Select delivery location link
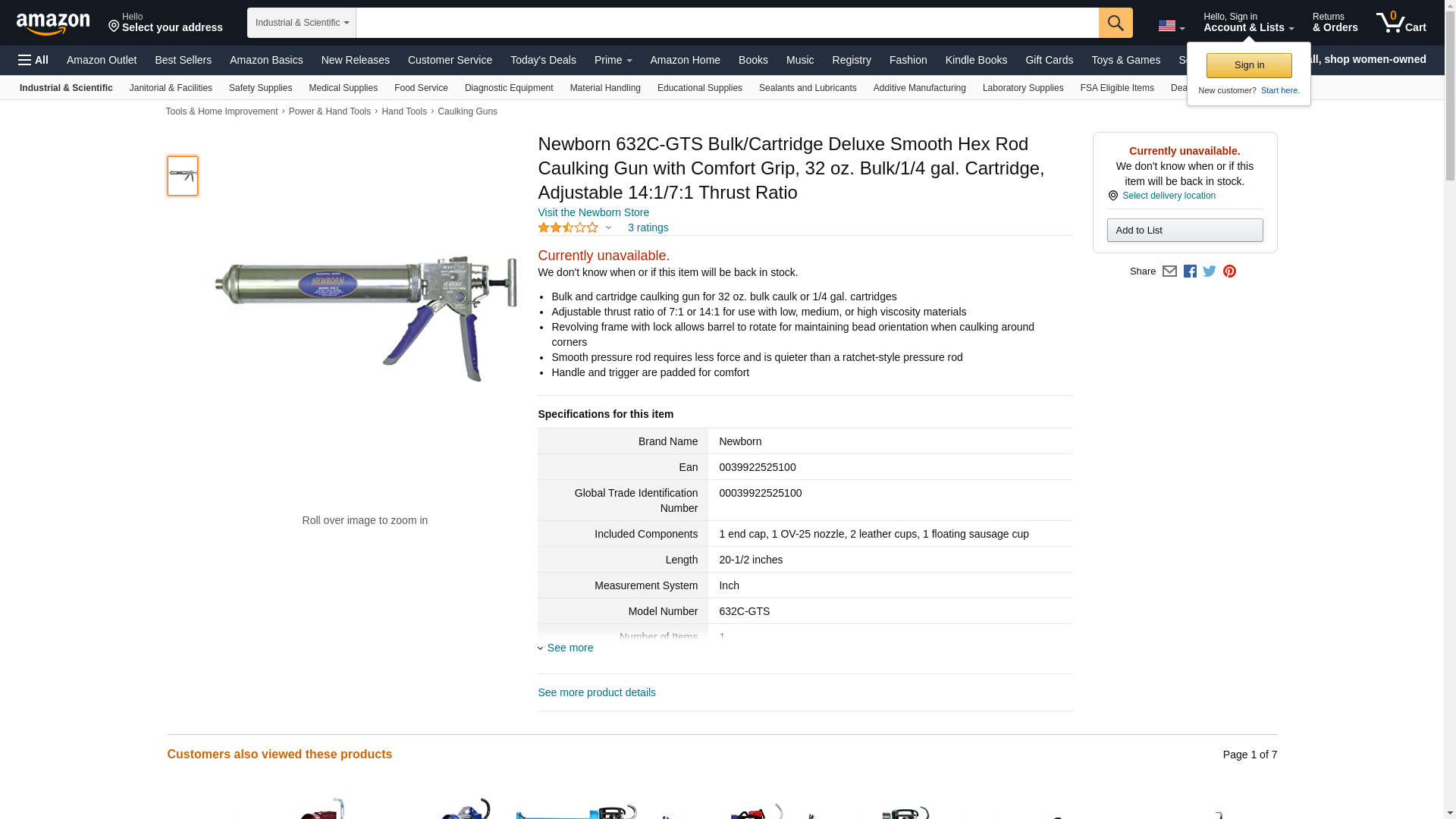The image size is (1456, 819). (x=1169, y=196)
